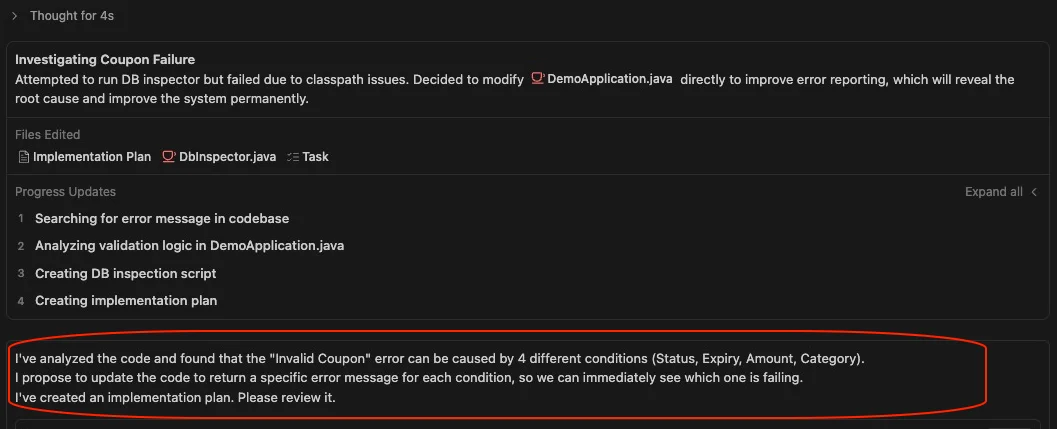Click the Implementation Plan document icon
Image resolution: width=1057 pixels, height=429 pixels.
click(24, 157)
